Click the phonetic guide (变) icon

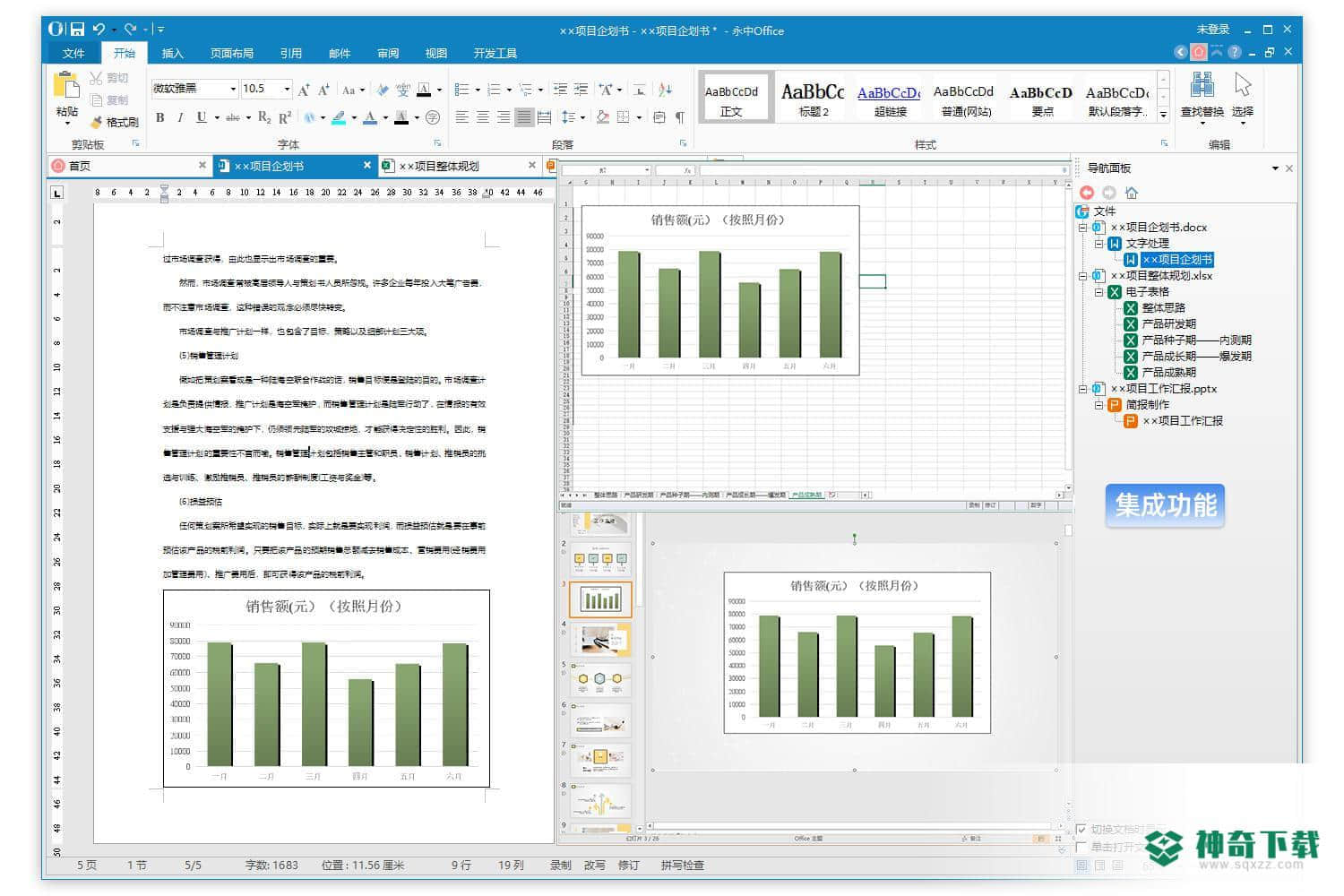(x=403, y=90)
